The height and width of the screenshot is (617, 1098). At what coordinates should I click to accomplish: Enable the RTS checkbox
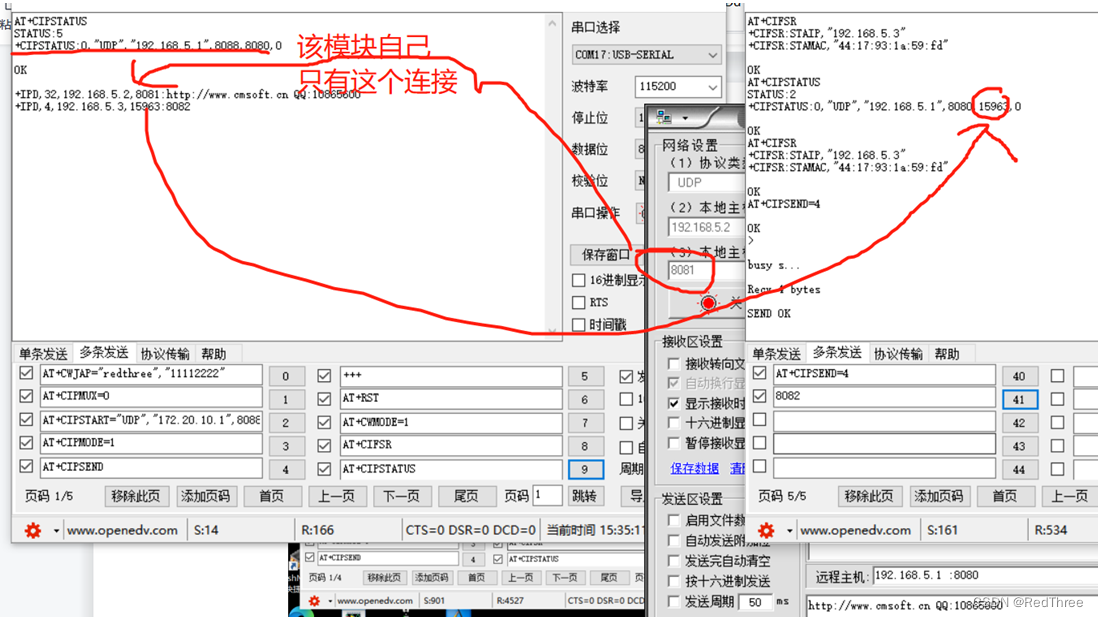[578, 303]
